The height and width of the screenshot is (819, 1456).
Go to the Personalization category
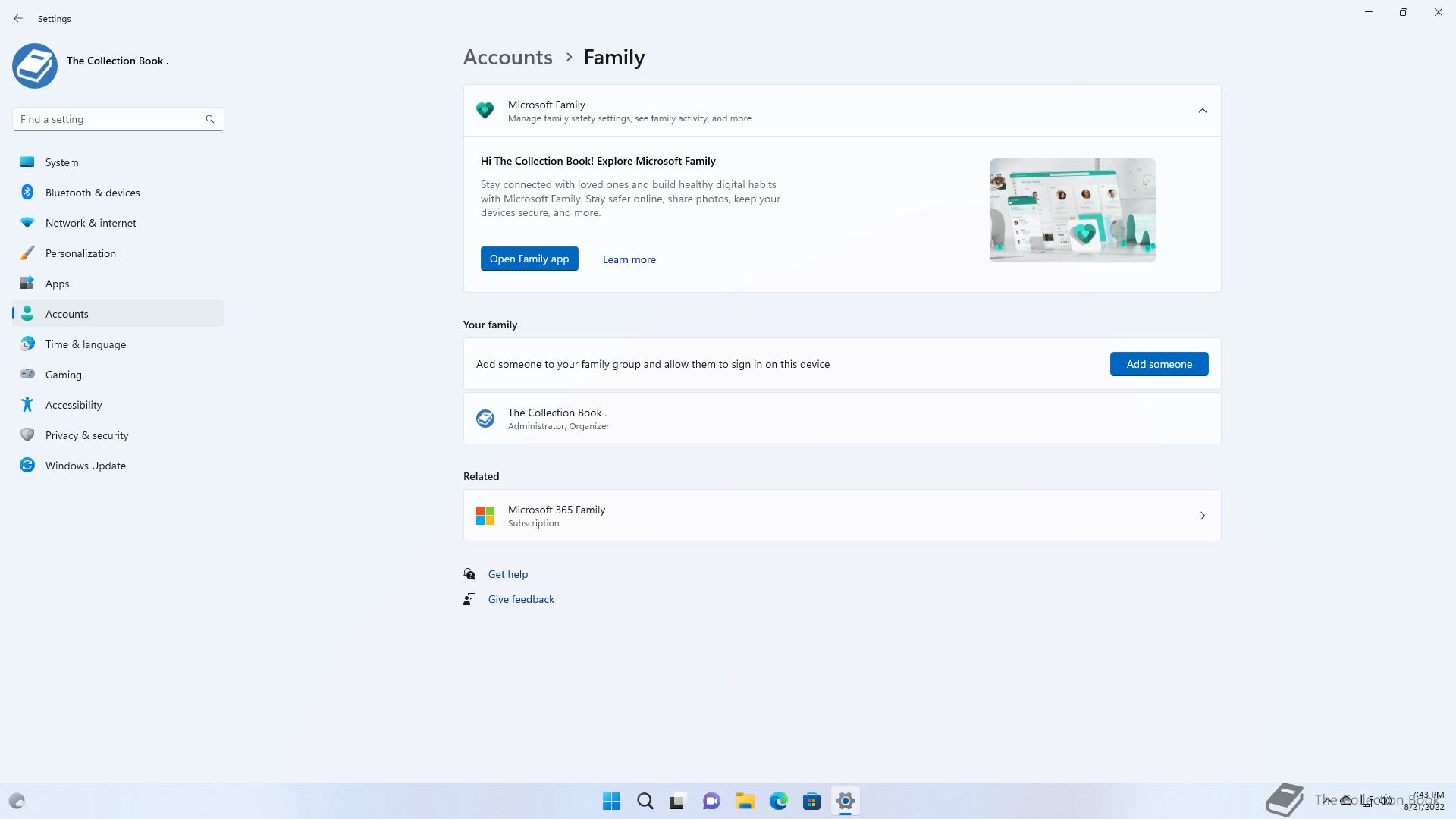(80, 253)
